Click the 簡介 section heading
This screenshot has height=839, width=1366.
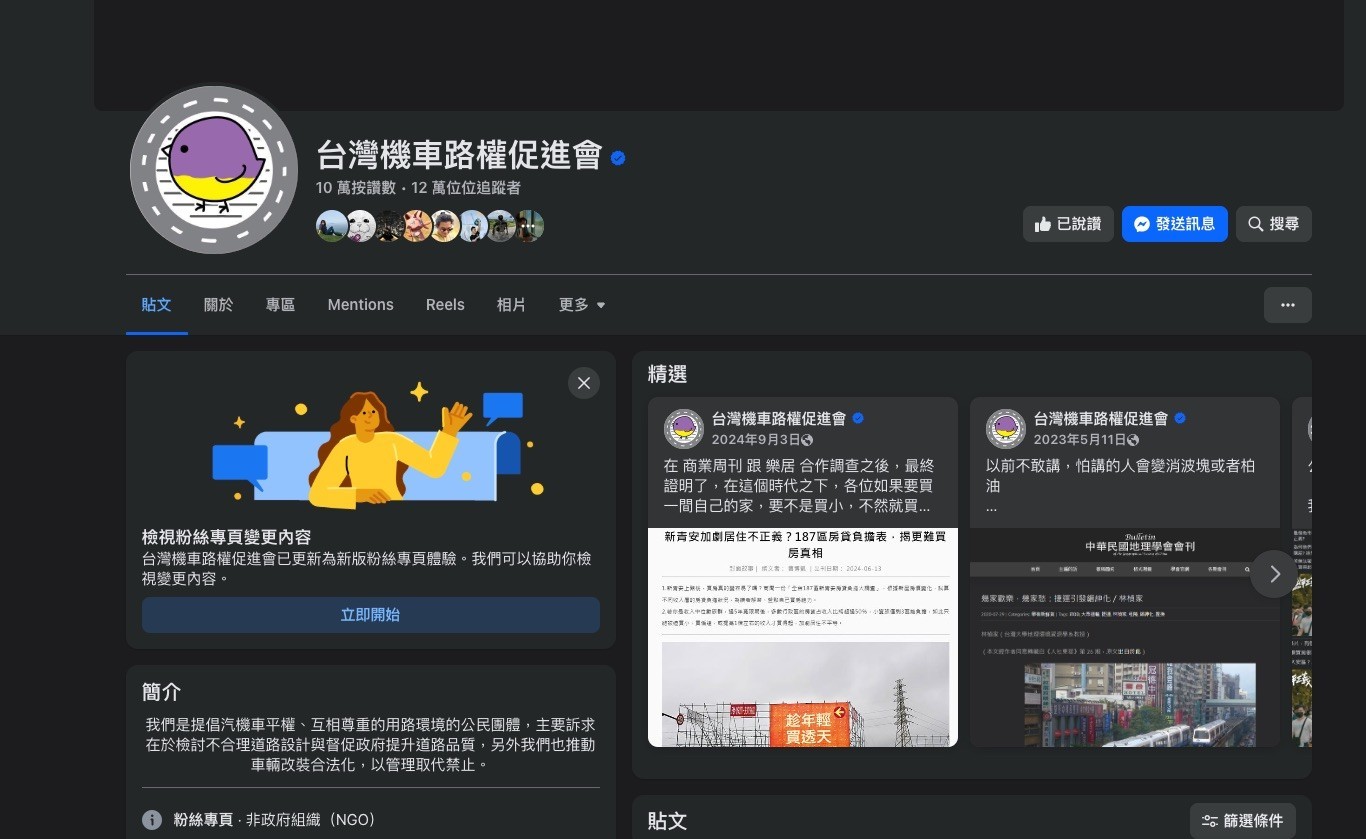pyautogui.click(x=162, y=692)
